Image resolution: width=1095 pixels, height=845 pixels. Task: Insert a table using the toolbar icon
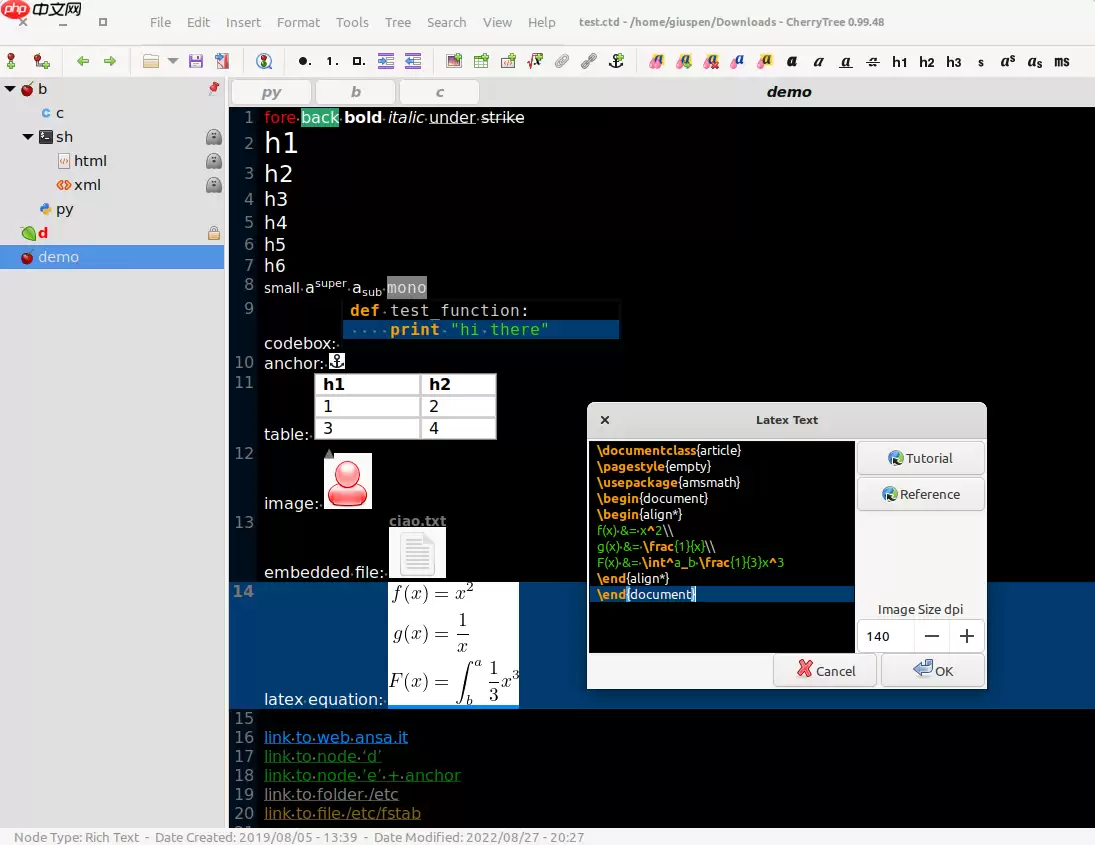(x=482, y=60)
